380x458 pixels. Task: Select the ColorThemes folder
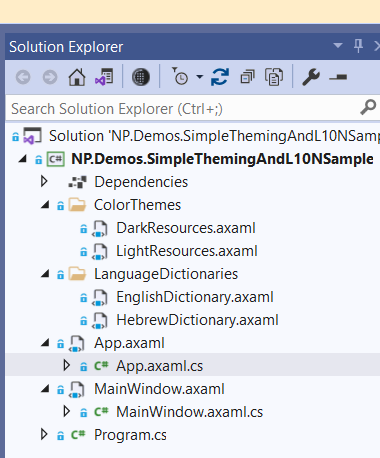(x=137, y=205)
